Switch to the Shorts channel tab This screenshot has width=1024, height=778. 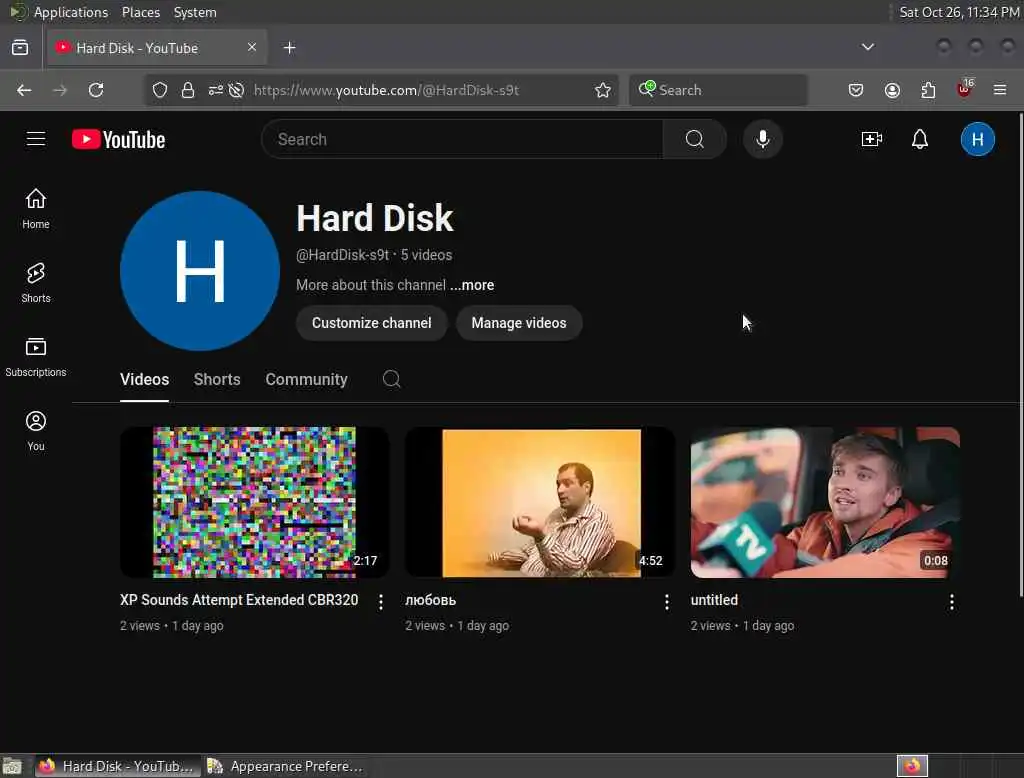[x=217, y=380]
